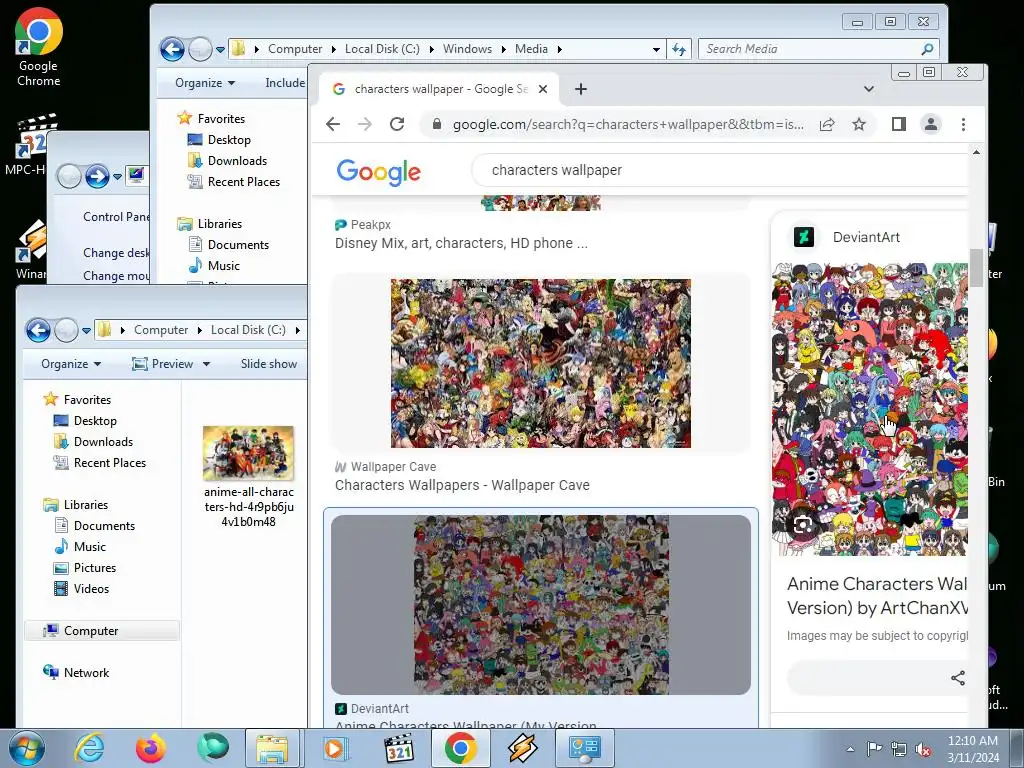The width and height of the screenshot is (1024, 768).
Task: Select the characters wallpaper Google tab
Action: (x=438, y=89)
